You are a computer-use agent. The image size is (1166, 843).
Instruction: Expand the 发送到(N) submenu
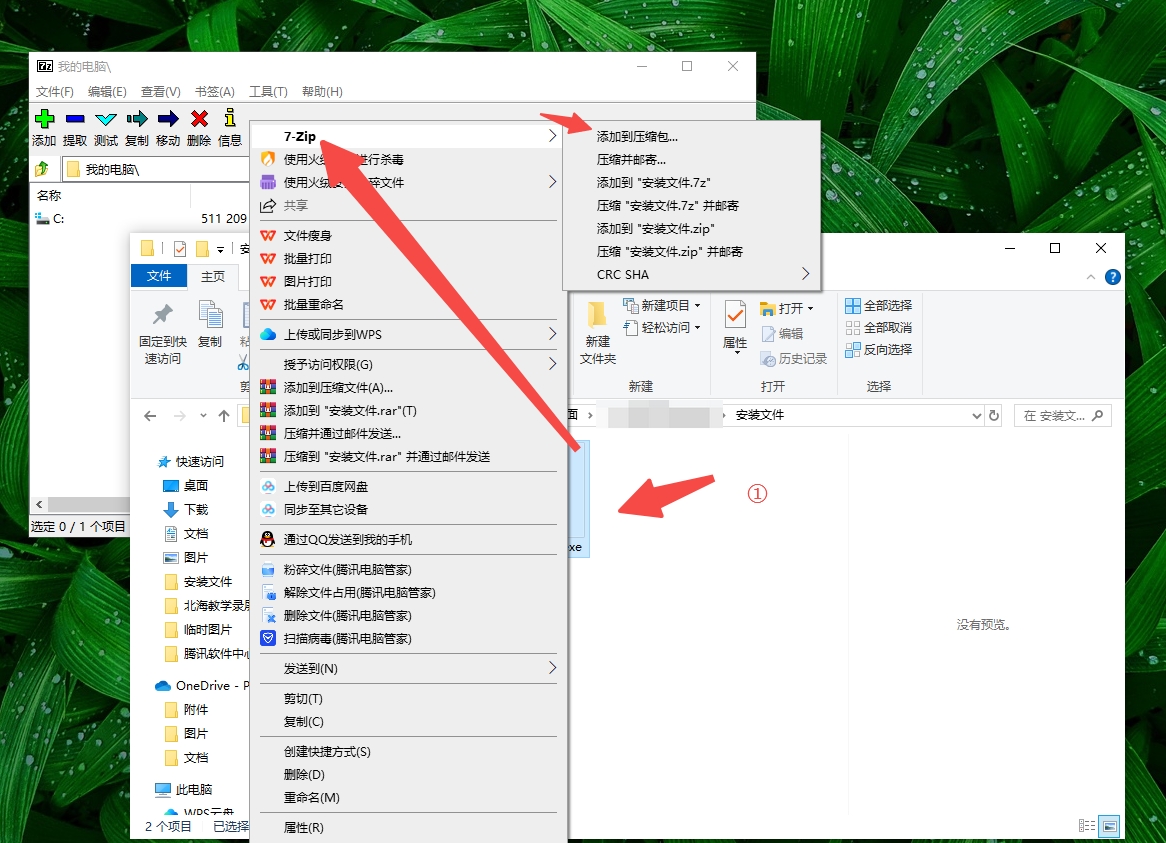click(x=408, y=668)
